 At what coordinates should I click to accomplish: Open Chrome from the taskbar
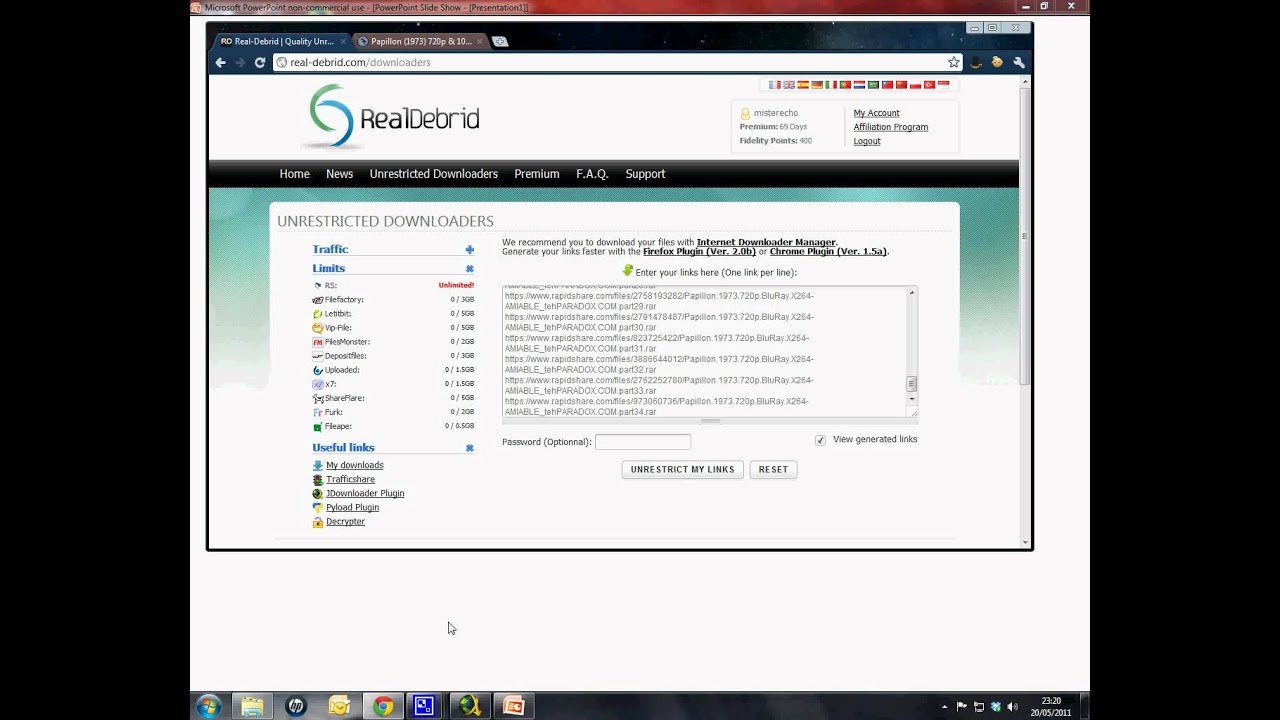pos(383,706)
